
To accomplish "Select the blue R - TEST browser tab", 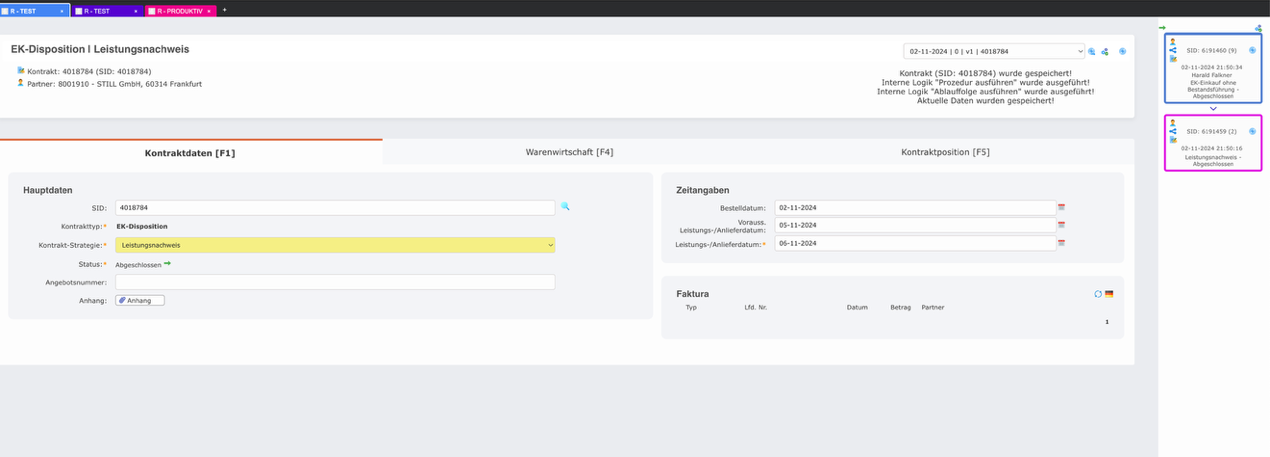I will point(34,10).
